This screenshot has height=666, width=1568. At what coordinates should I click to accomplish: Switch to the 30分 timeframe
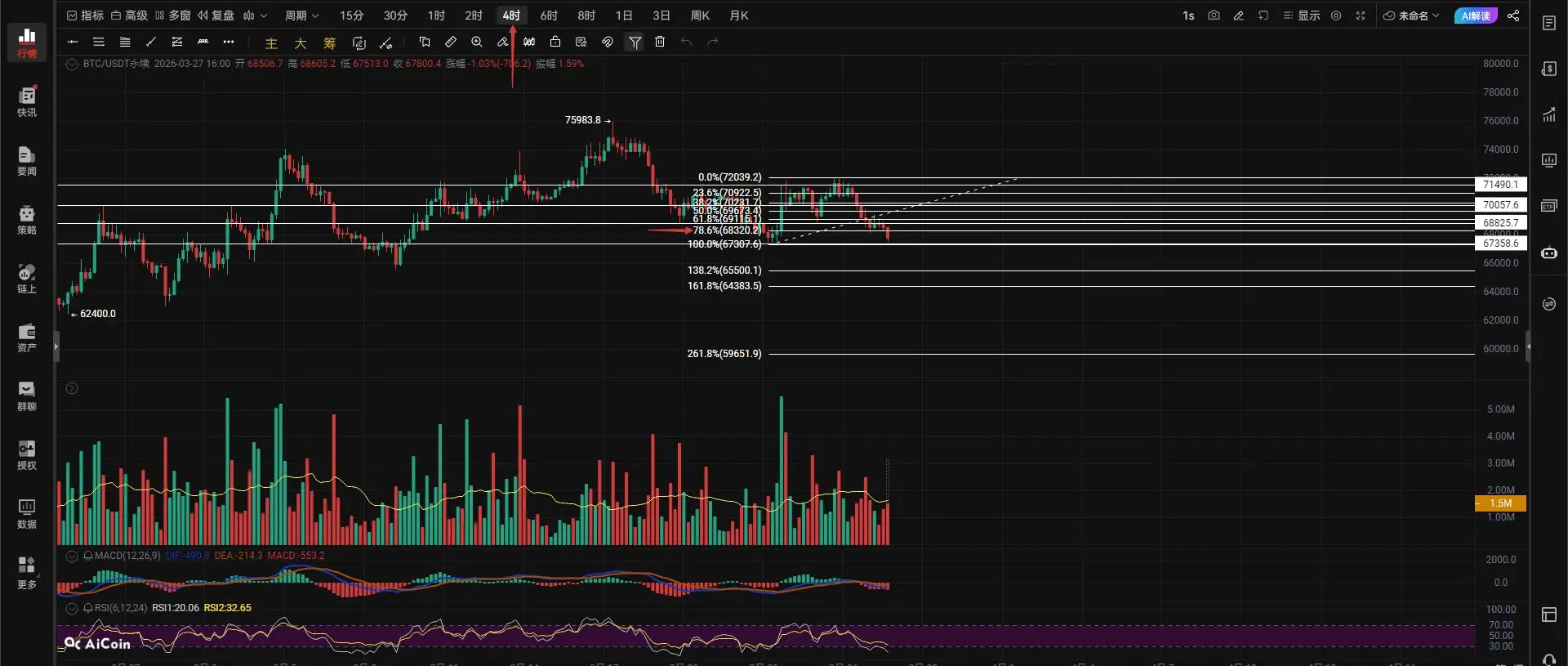395,16
